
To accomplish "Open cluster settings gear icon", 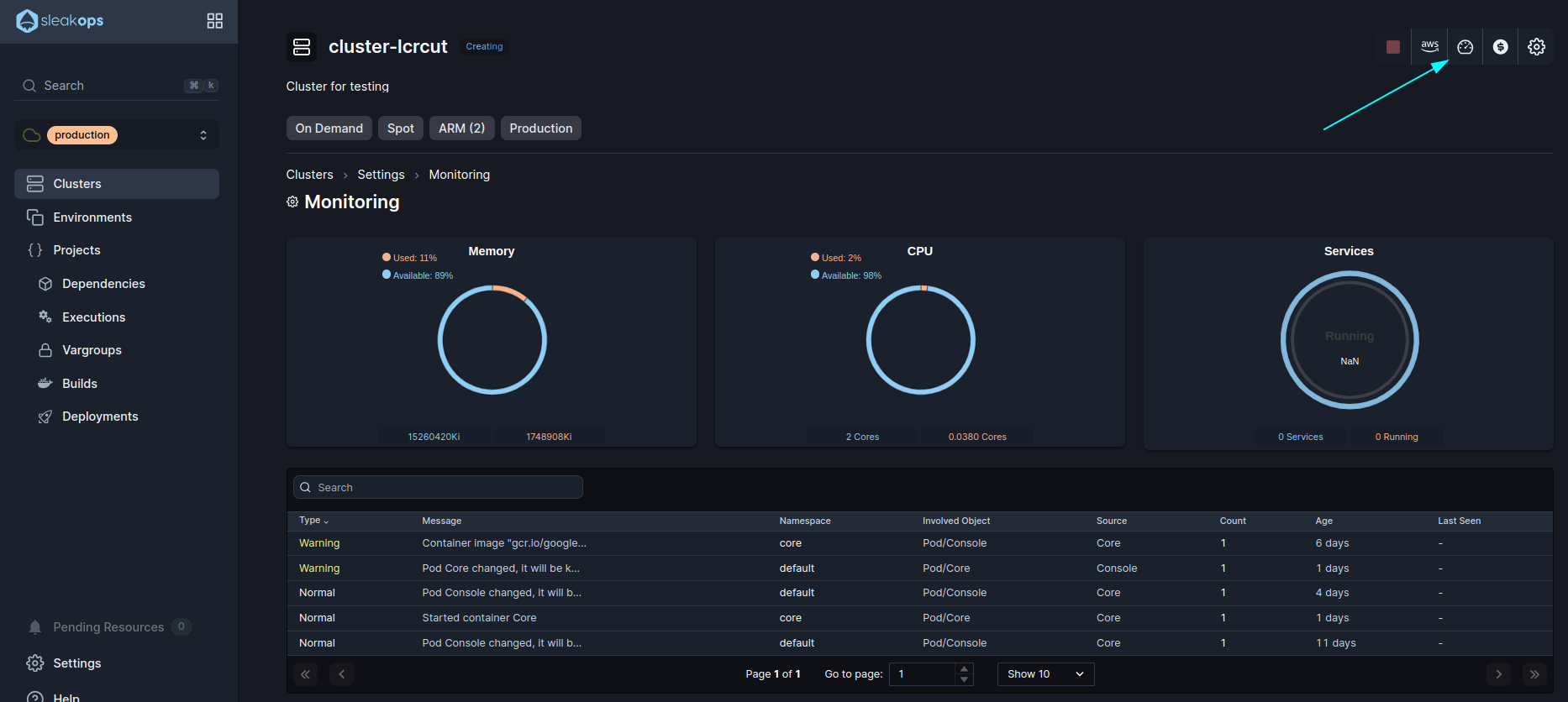I will point(1537,47).
